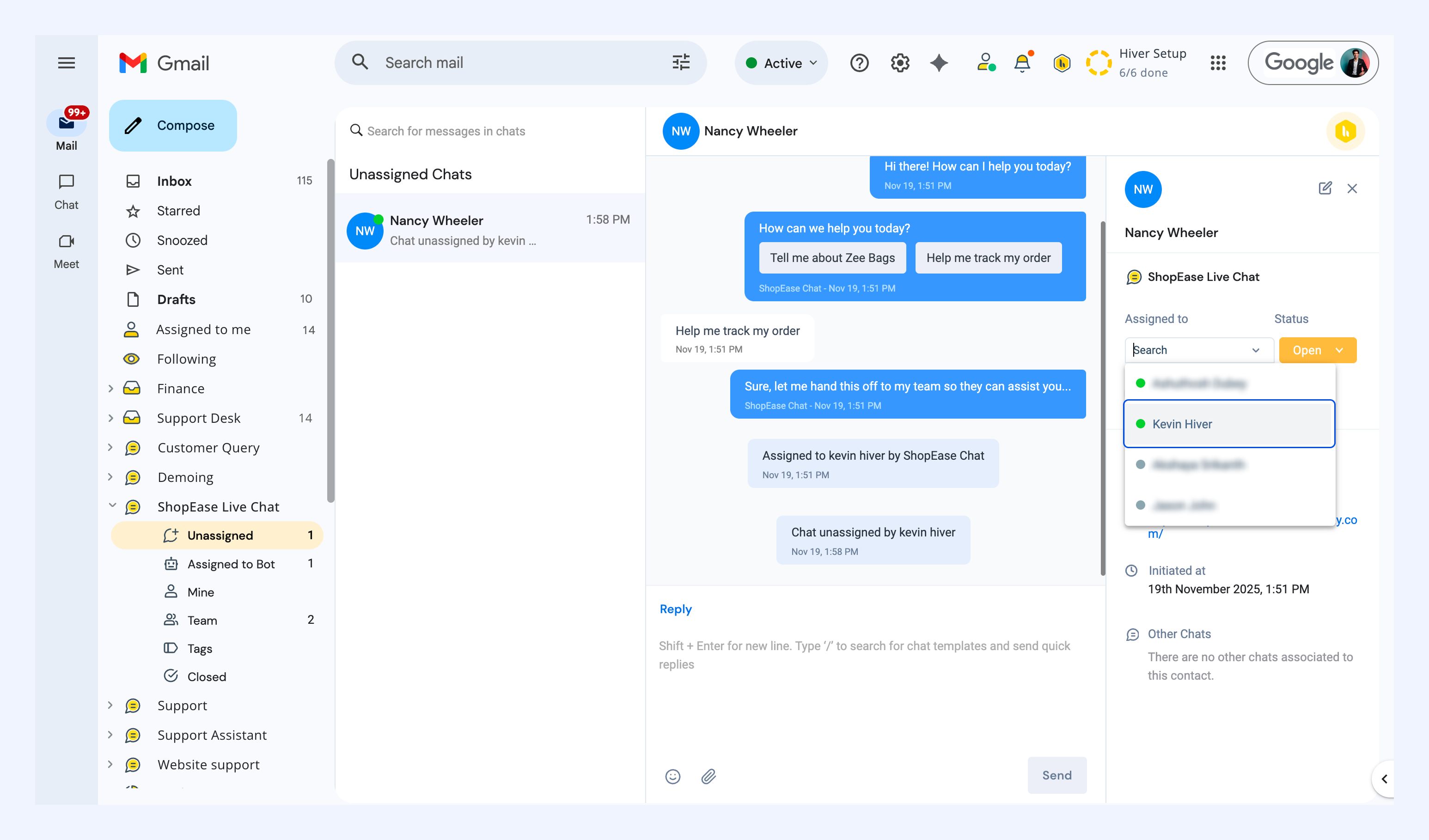Open the Active status dropdown
The height and width of the screenshot is (840, 1429).
coord(782,63)
